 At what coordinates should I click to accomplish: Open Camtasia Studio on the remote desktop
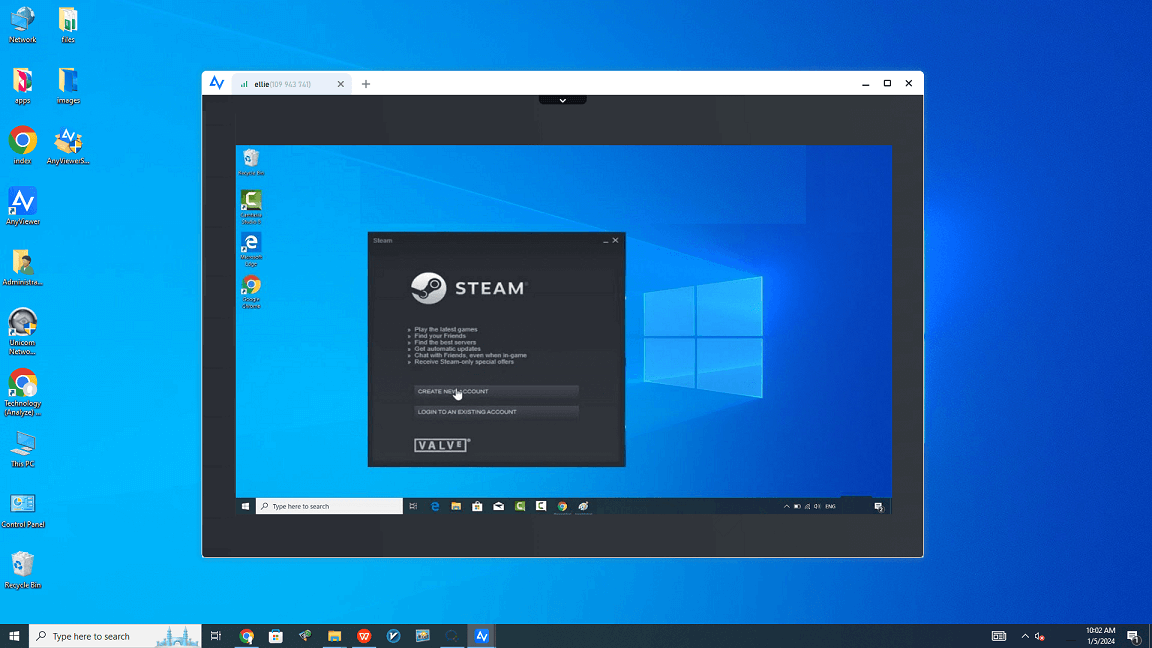(x=251, y=201)
